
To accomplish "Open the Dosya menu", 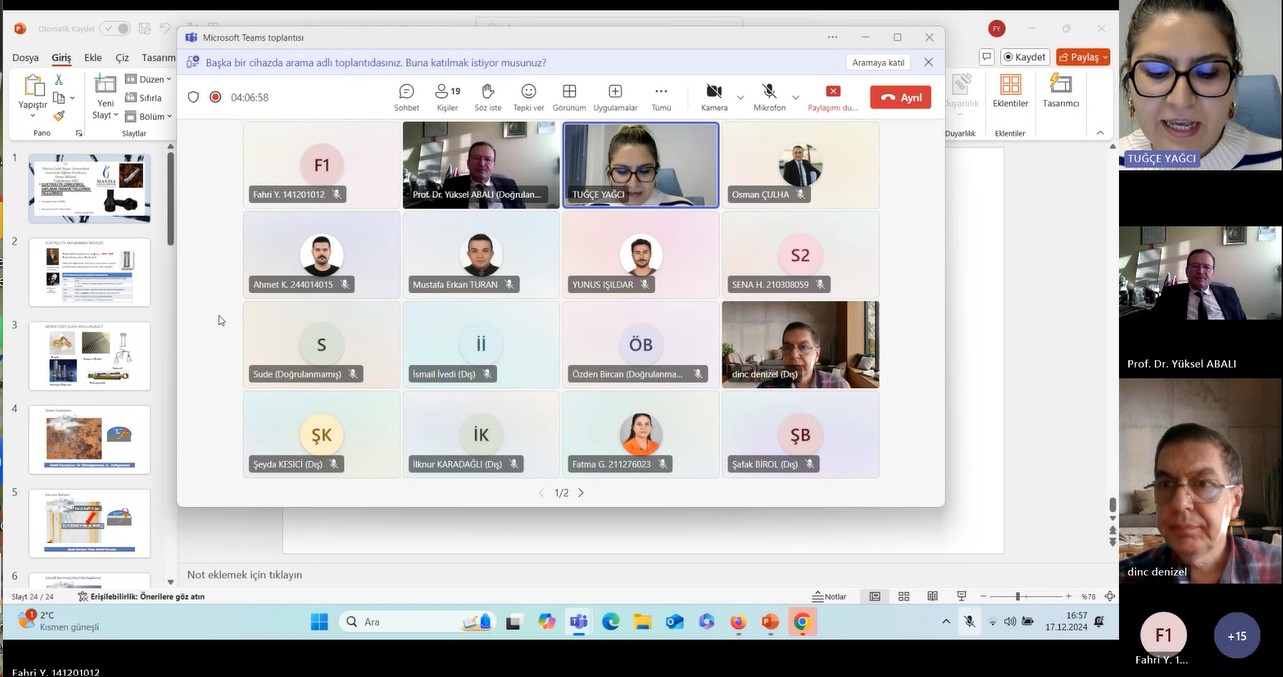I will click(x=26, y=58).
